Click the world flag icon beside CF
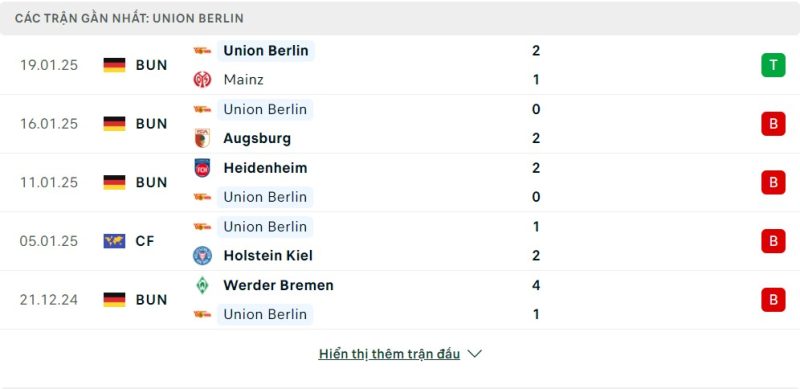Viewport: 800px width, 389px height. click(114, 241)
